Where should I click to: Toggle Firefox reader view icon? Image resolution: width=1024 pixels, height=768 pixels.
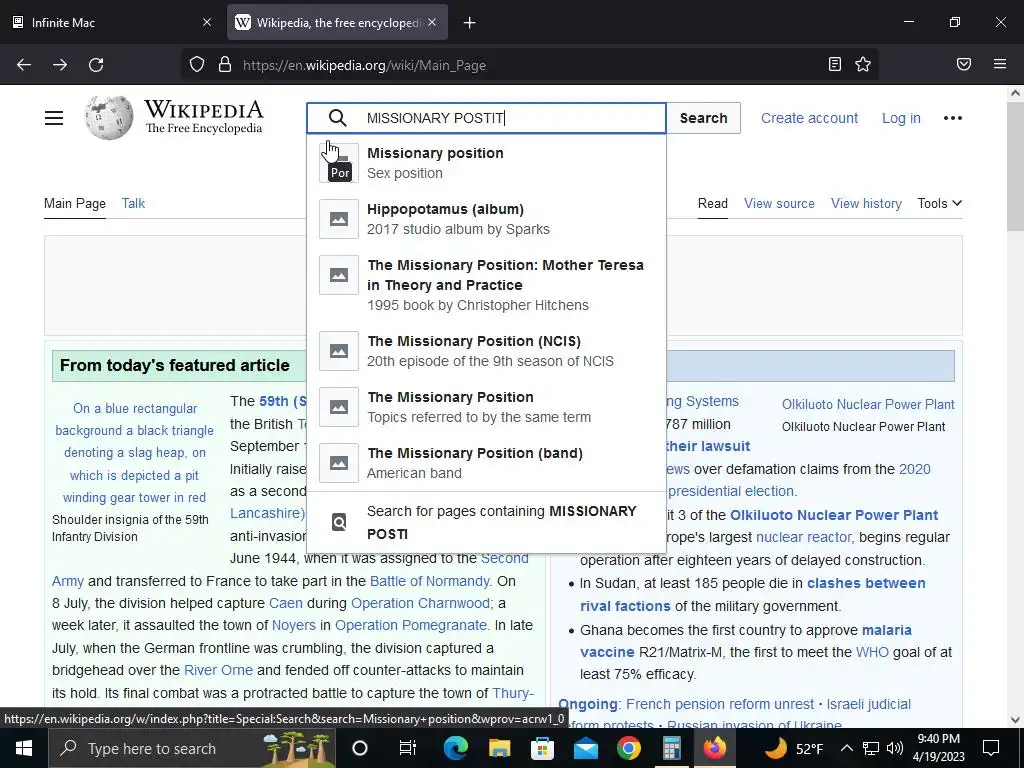(835, 65)
